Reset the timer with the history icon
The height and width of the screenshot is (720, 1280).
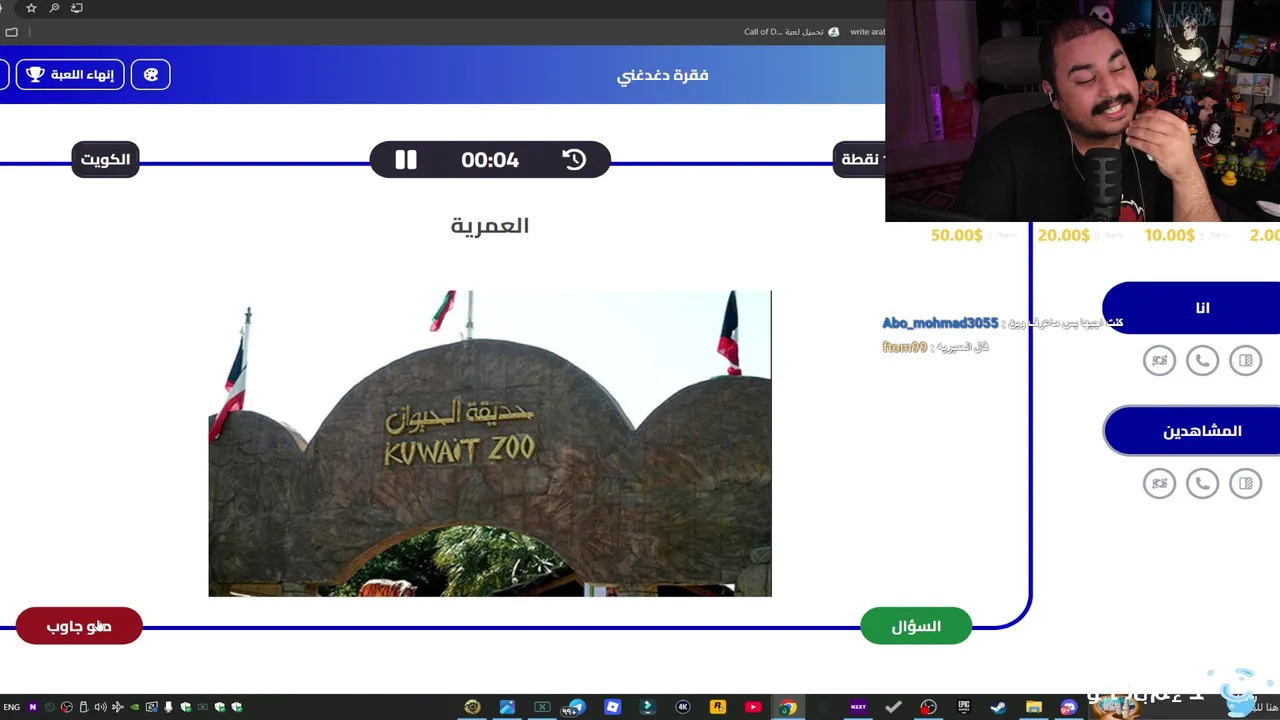click(574, 160)
